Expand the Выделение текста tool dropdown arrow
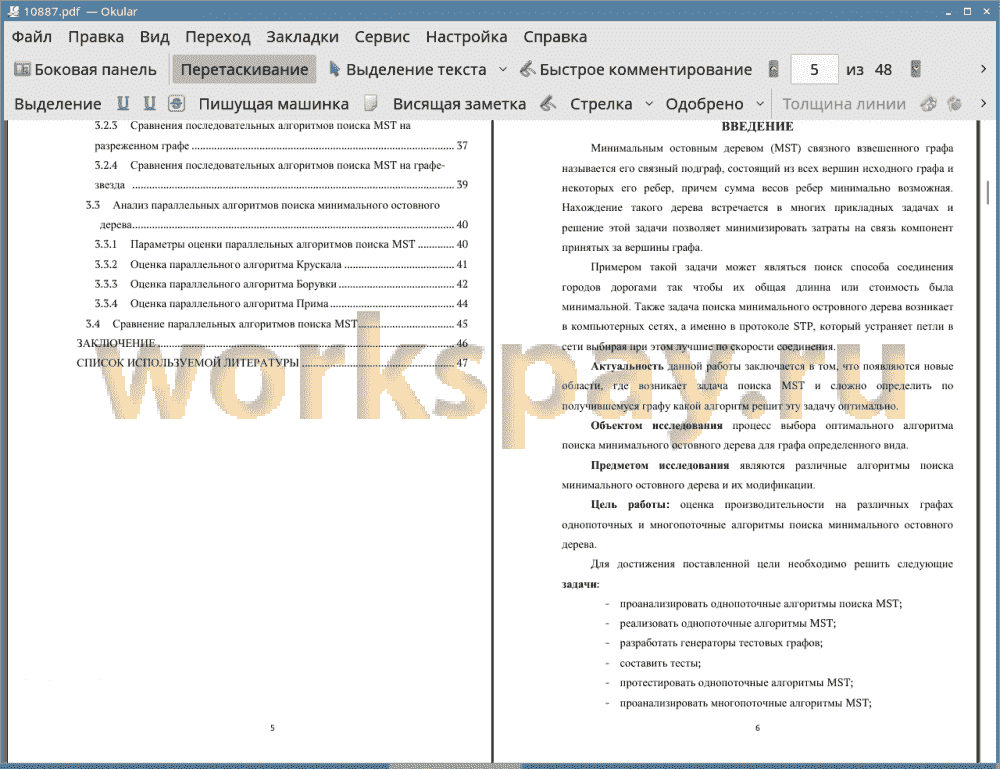The image size is (1000, 769). pos(503,70)
